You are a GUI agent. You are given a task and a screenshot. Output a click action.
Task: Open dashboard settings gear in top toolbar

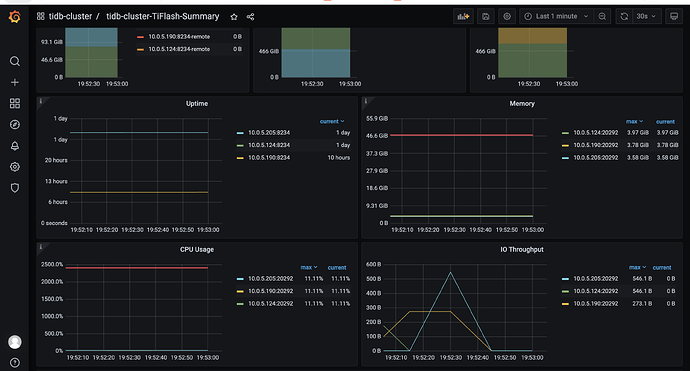coord(507,16)
